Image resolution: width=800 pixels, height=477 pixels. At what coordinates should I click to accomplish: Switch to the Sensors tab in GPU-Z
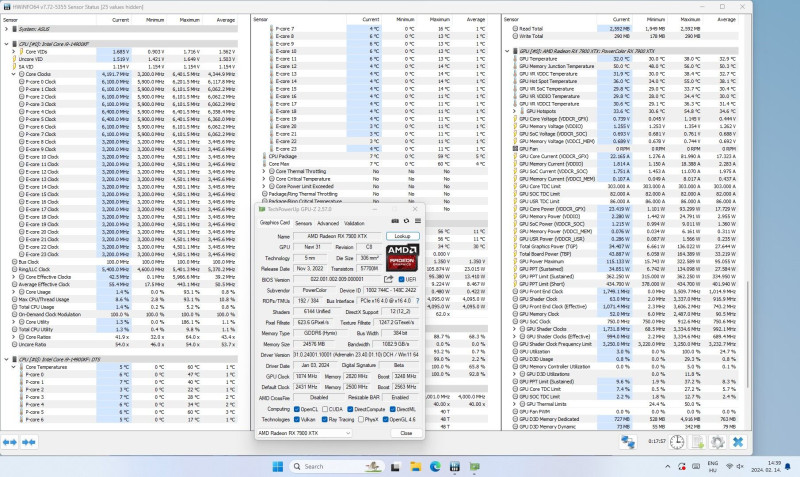303,223
